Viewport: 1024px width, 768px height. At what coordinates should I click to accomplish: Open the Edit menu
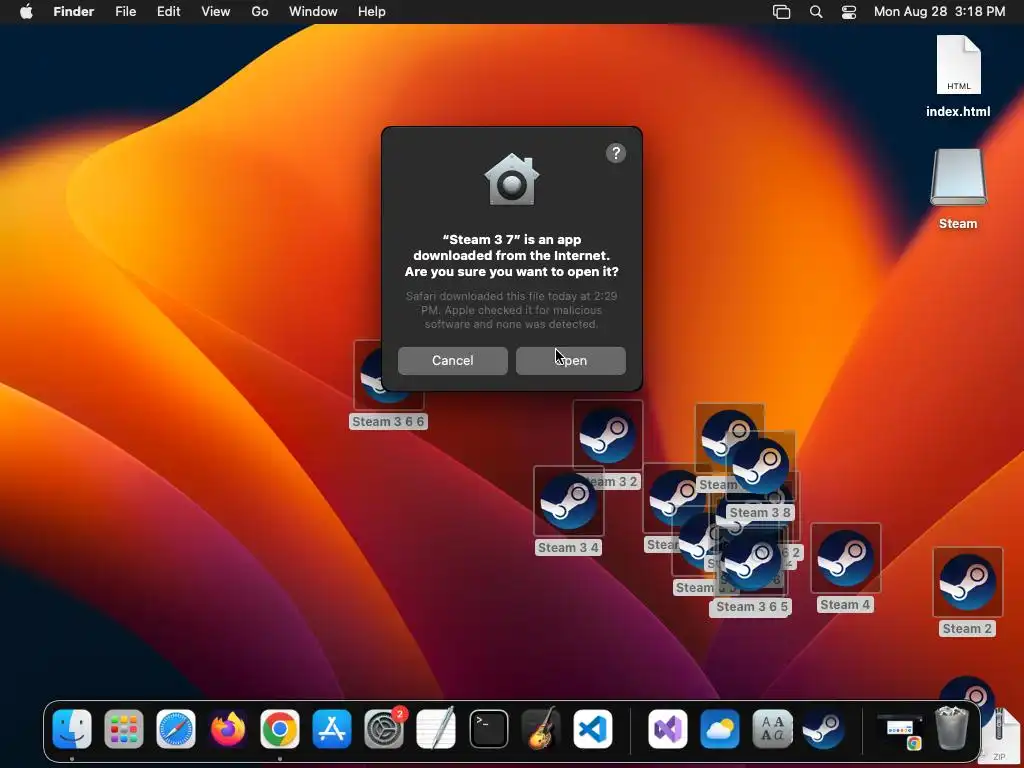tap(168, 12)
